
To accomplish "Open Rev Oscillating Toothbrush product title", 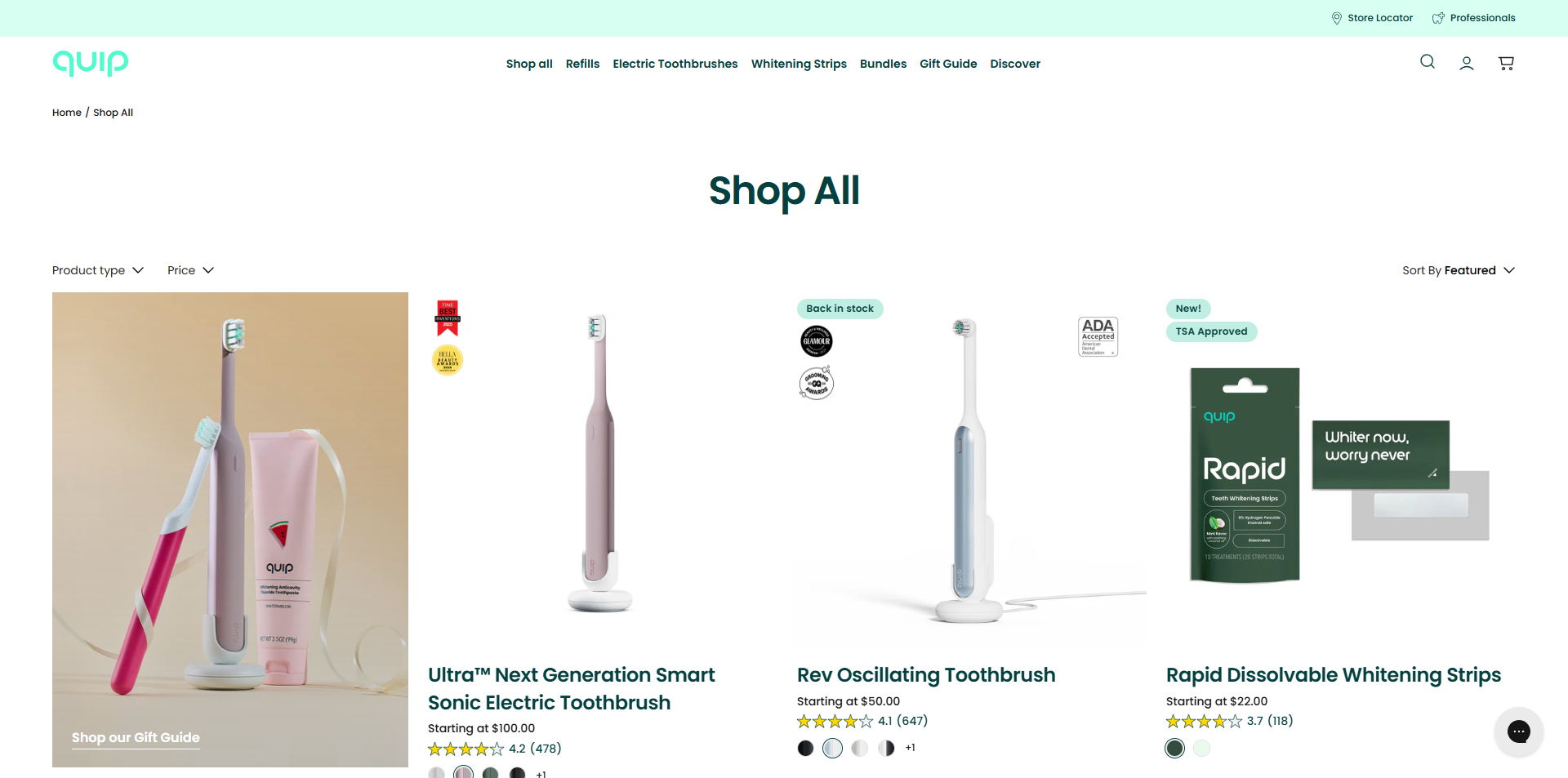I will (926, 675).
